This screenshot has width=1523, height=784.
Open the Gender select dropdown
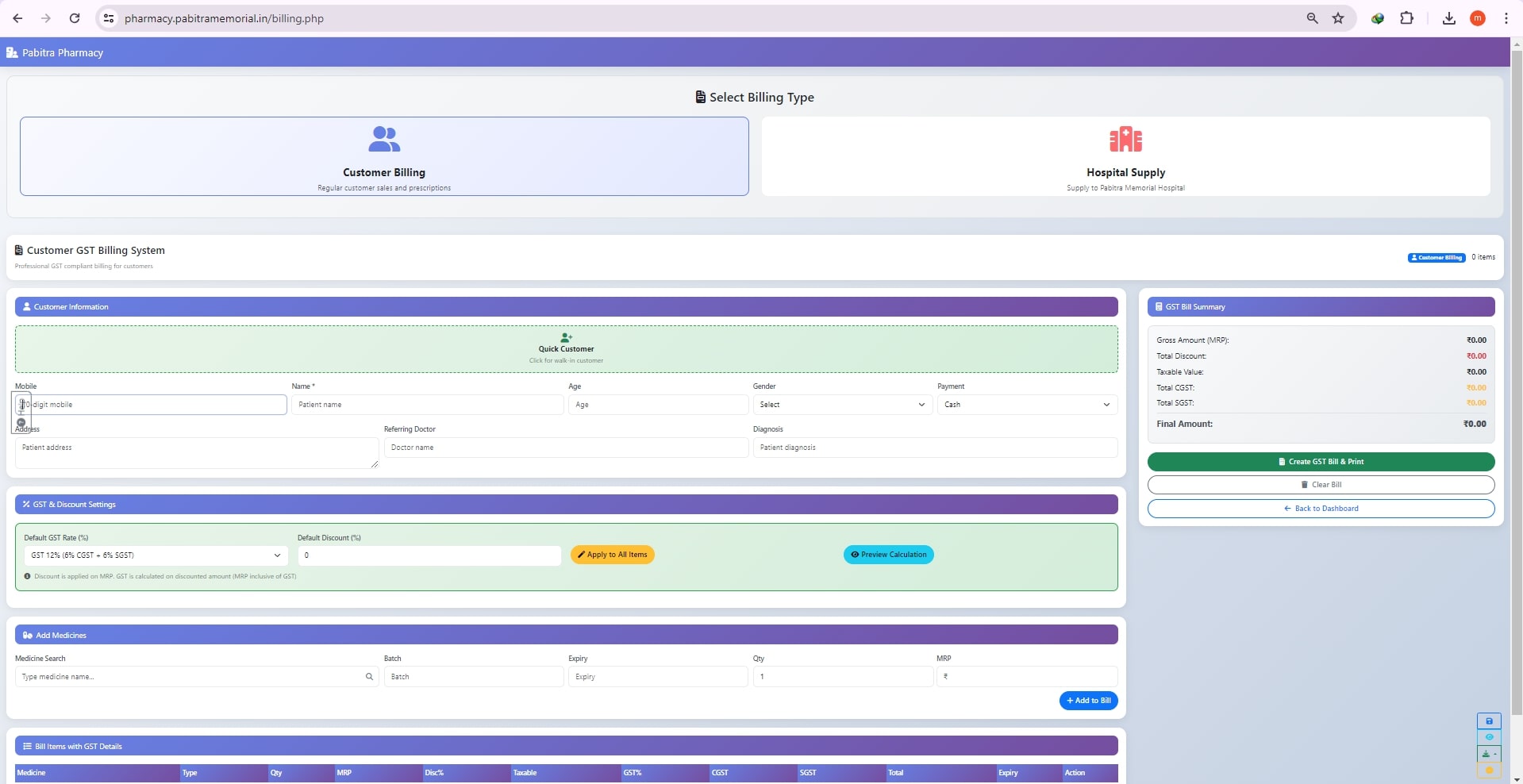[x=841, y=405]
